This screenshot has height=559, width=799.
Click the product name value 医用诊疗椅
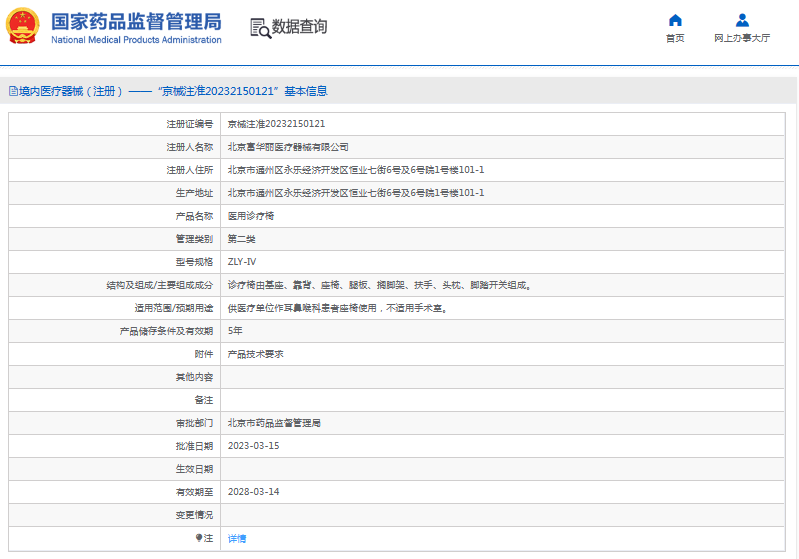coord(251,216)
